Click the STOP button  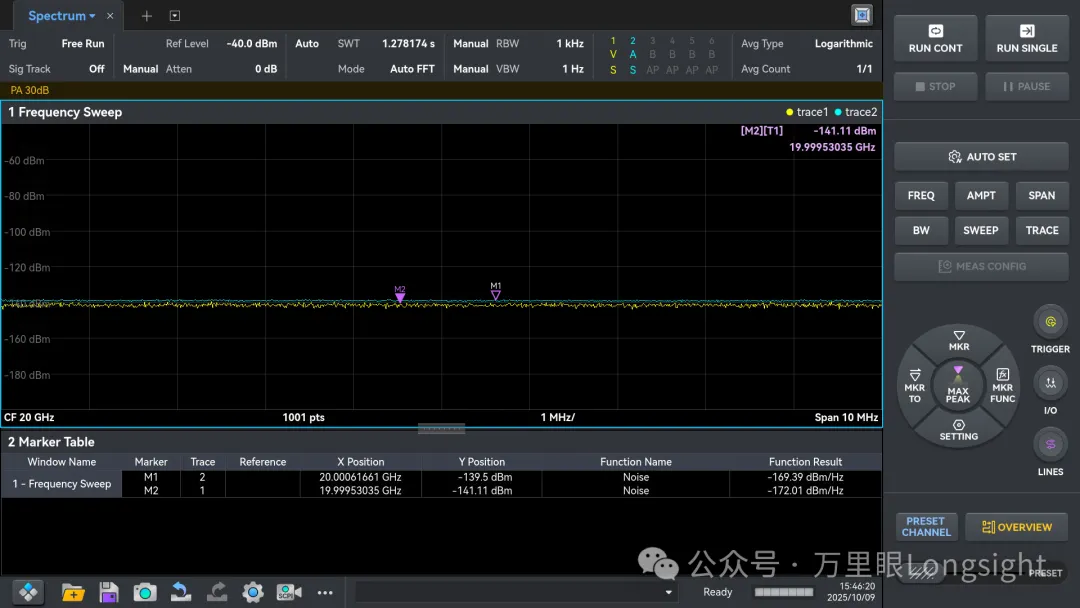click(x=935, y=87)
